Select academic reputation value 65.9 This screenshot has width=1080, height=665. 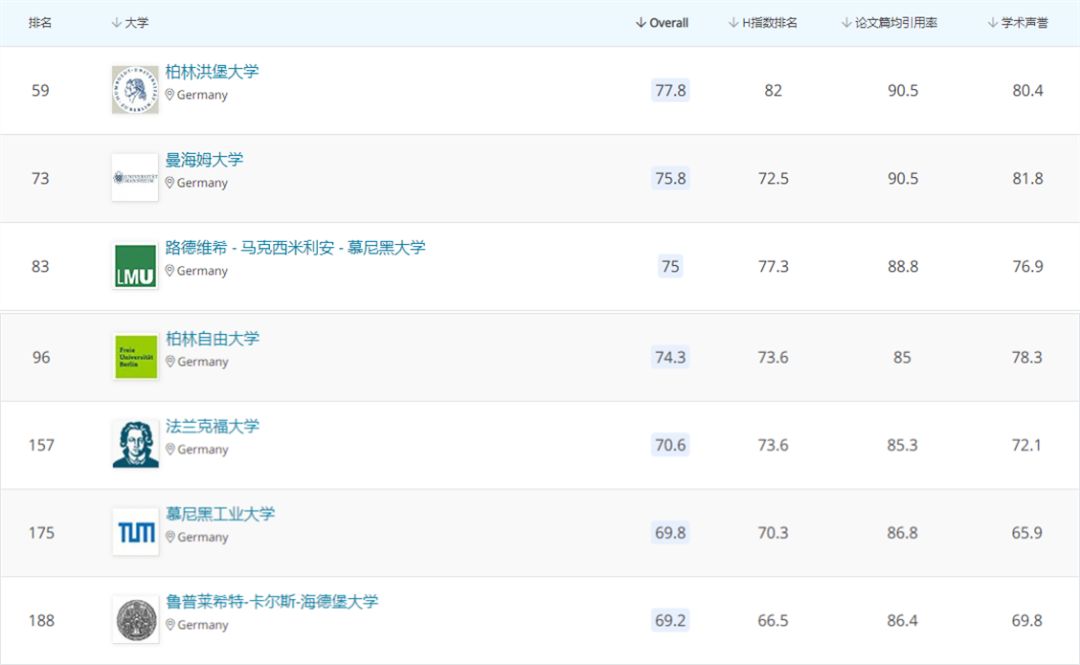point(1027,533)
